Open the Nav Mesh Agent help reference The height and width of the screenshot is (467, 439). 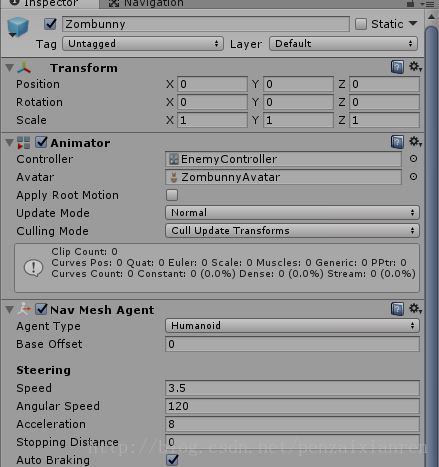(397, 309)
